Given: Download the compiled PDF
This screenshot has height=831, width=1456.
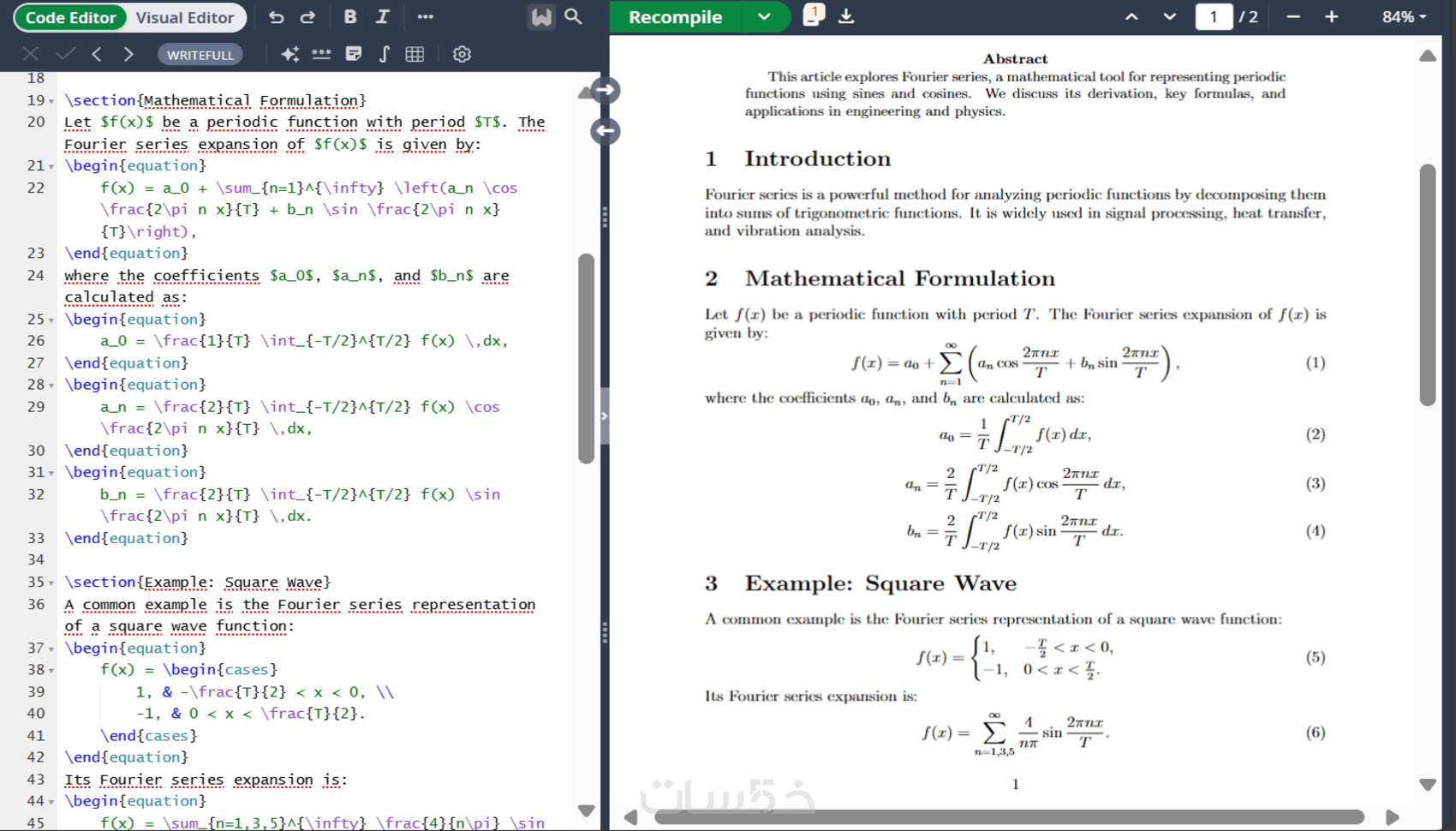Looking at the screenshot, I should click(x=846, y=17).
